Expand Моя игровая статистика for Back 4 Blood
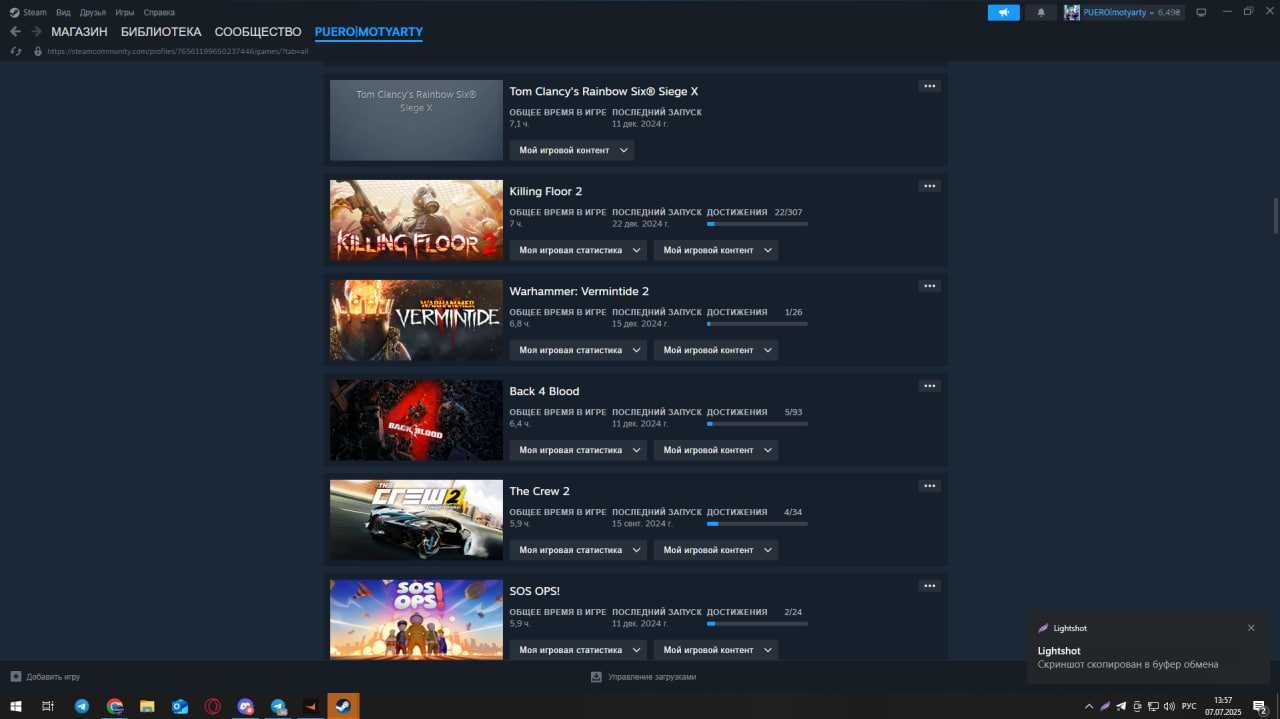This screenshot has height=719, width=1280. (x=578, y=450)
